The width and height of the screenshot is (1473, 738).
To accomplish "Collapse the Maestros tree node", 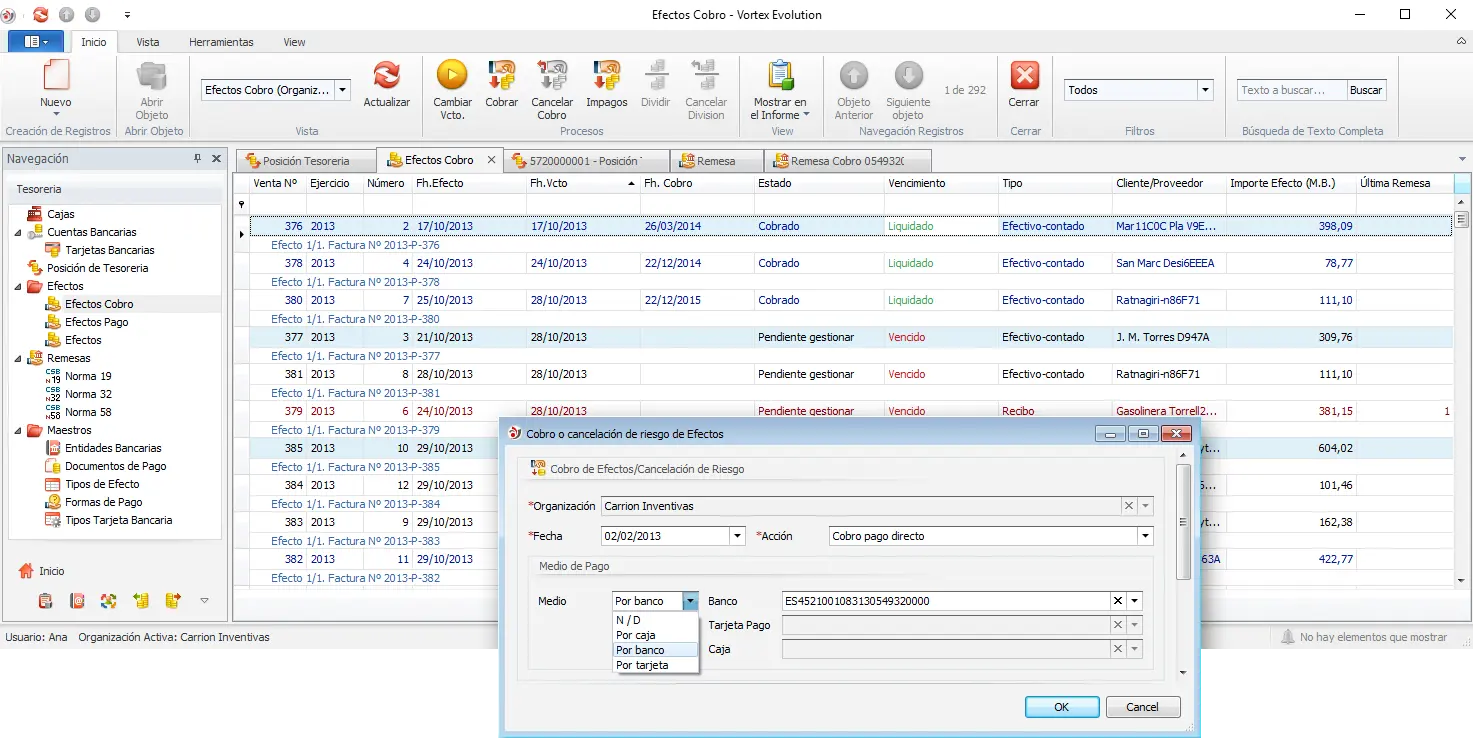I will (x=18, y=430).
